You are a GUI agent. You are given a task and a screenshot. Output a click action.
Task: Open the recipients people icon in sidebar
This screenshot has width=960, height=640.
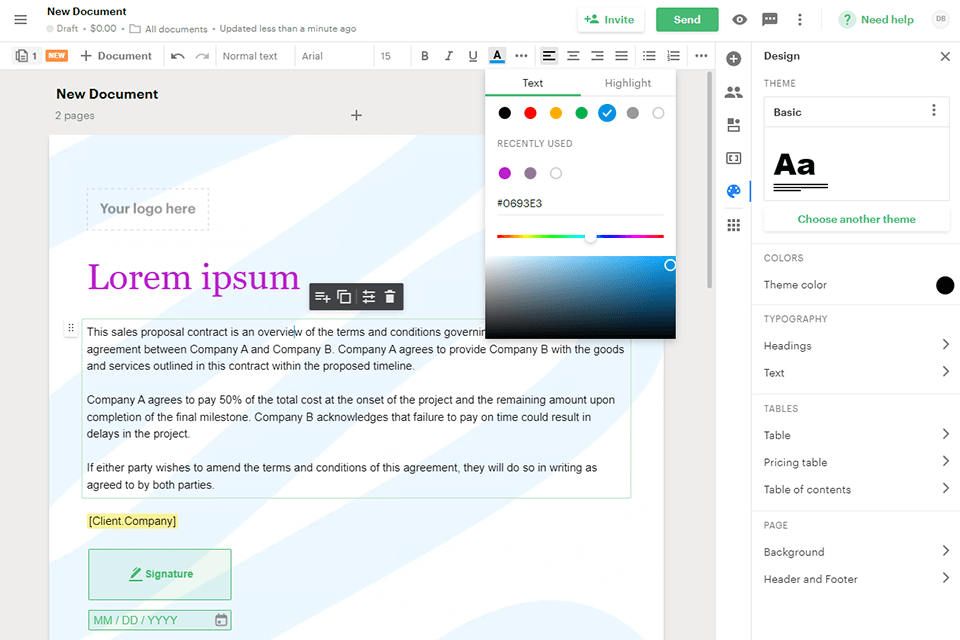(733, 92)
